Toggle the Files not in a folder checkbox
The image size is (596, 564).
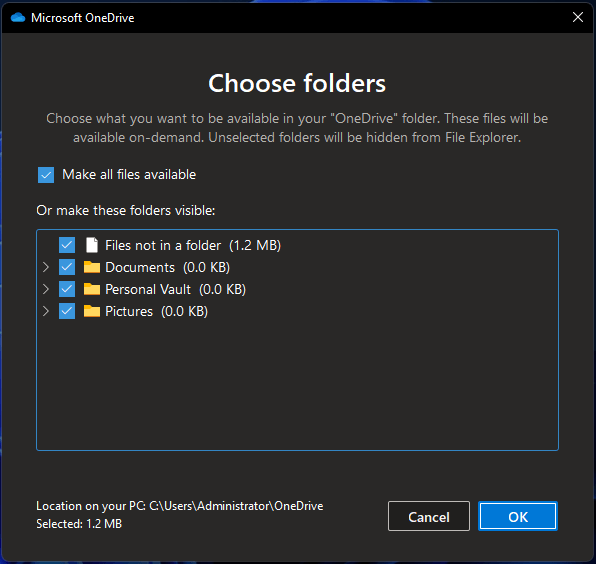67,245
